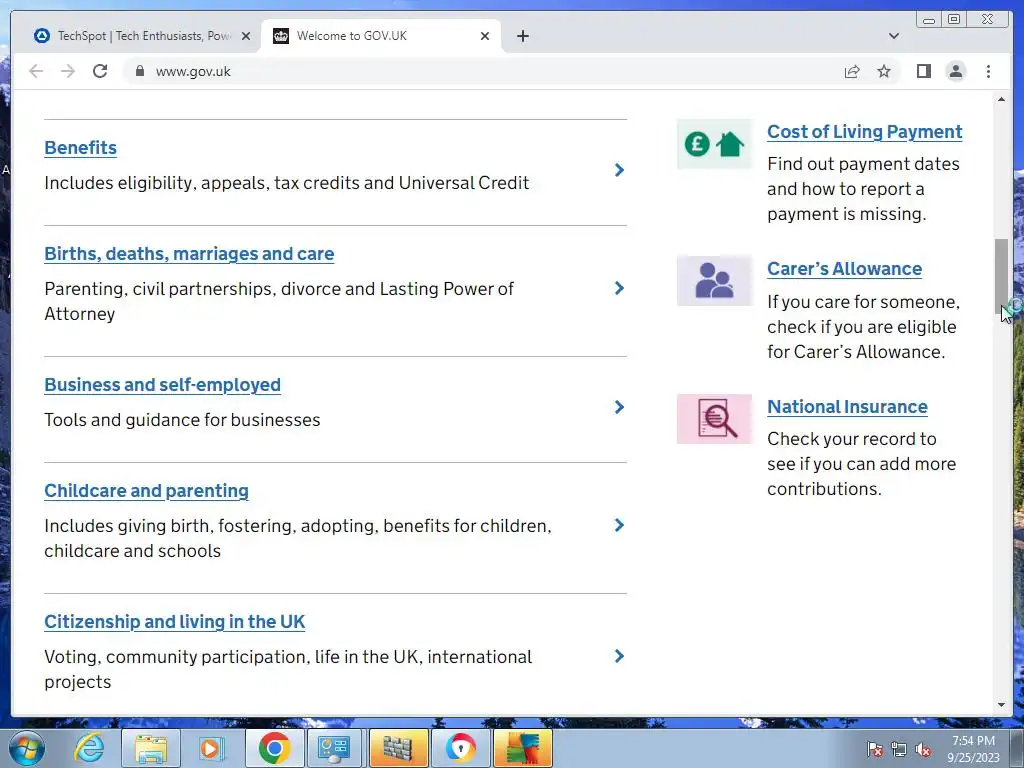Click the National Insurance magnifier image

[x=714, y=419]
